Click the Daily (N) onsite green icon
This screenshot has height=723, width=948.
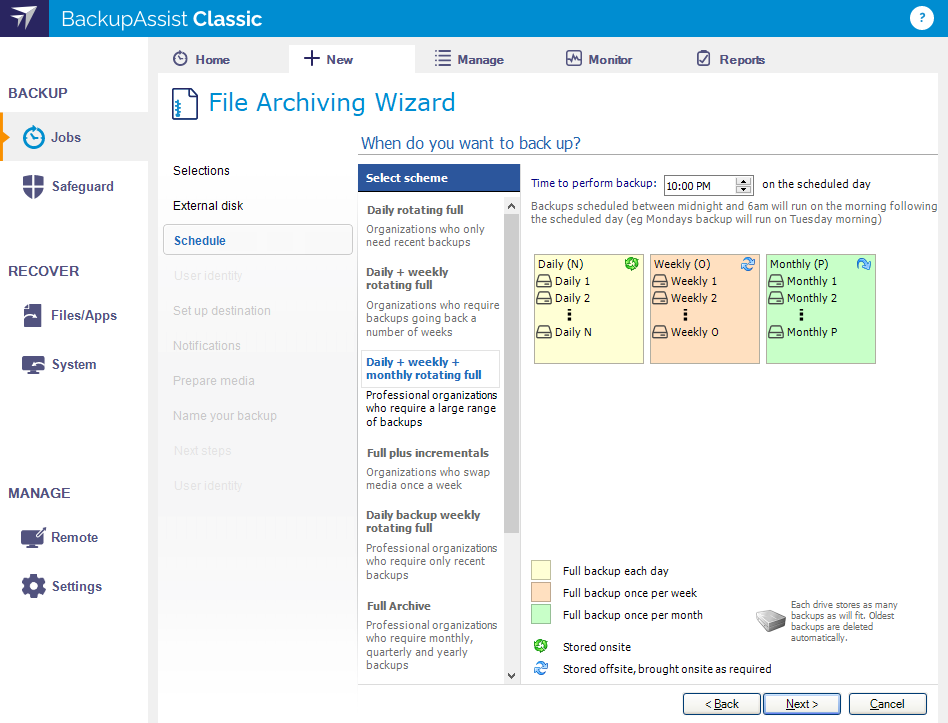pos(631,264)
